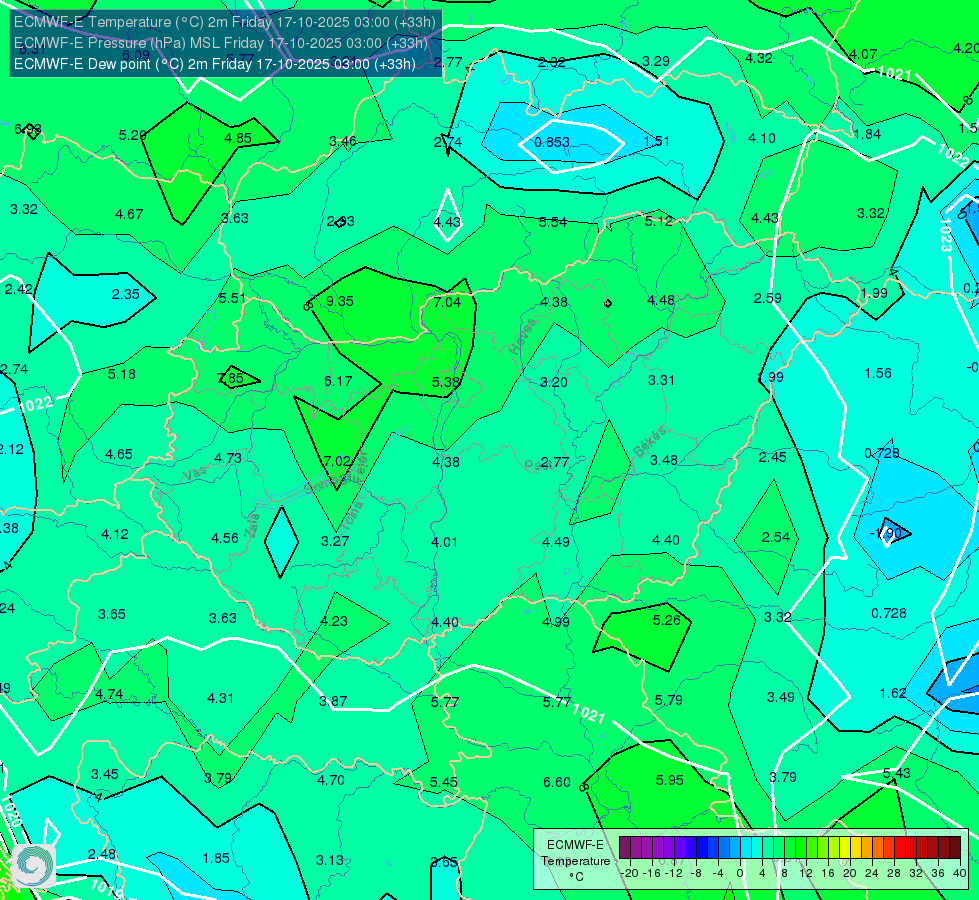Click the Heves county label

(x=523, y=336)
